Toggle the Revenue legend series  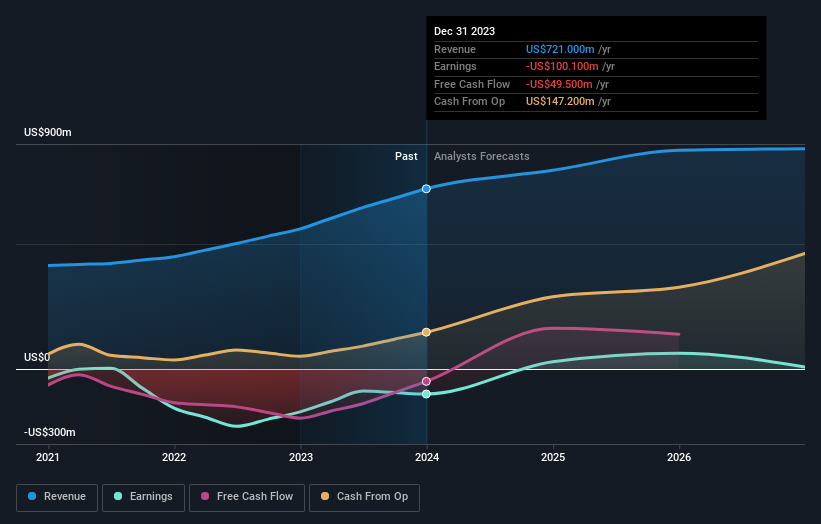57,497
